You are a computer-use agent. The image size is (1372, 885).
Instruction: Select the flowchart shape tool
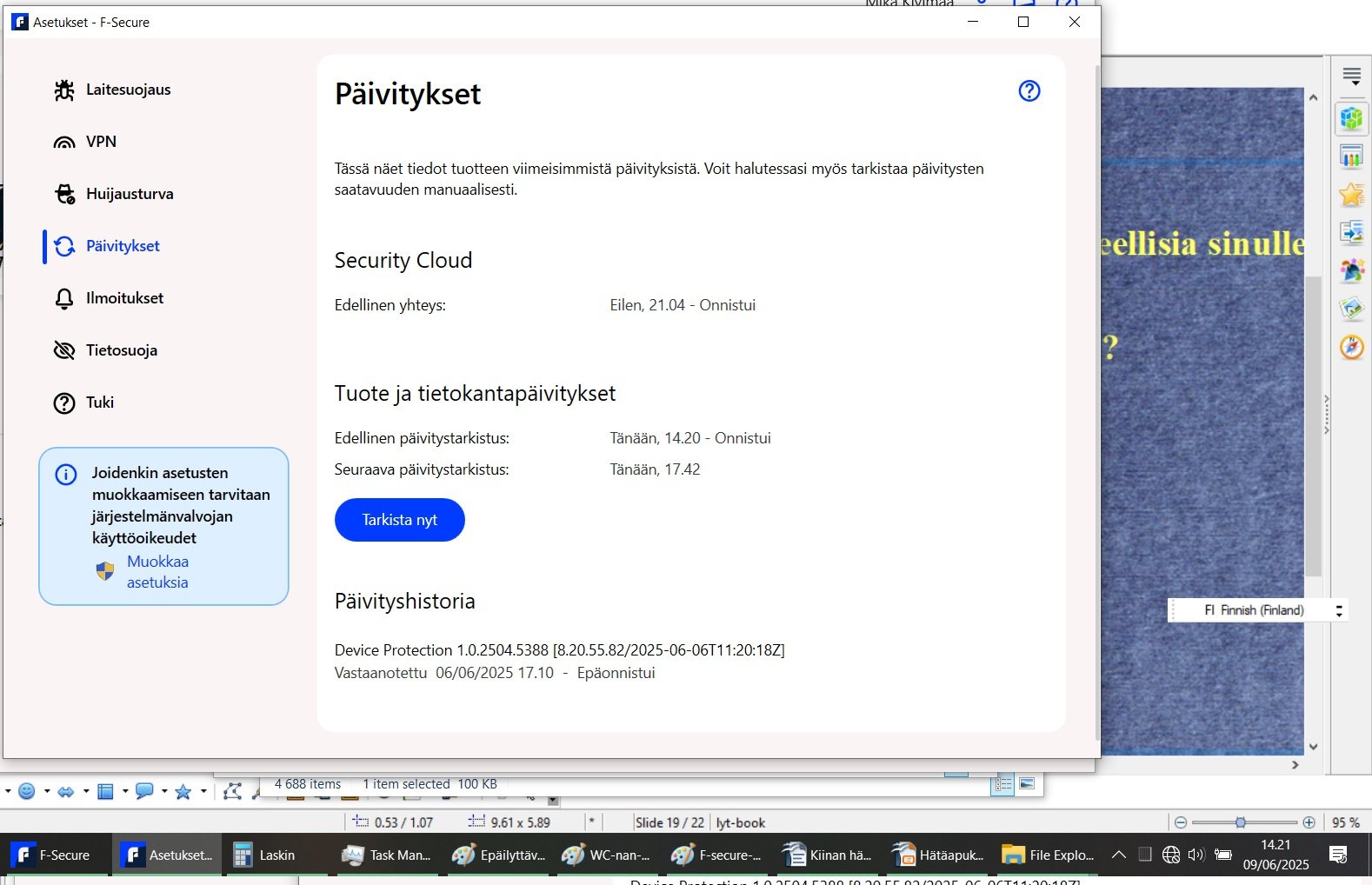coord(105,791)
